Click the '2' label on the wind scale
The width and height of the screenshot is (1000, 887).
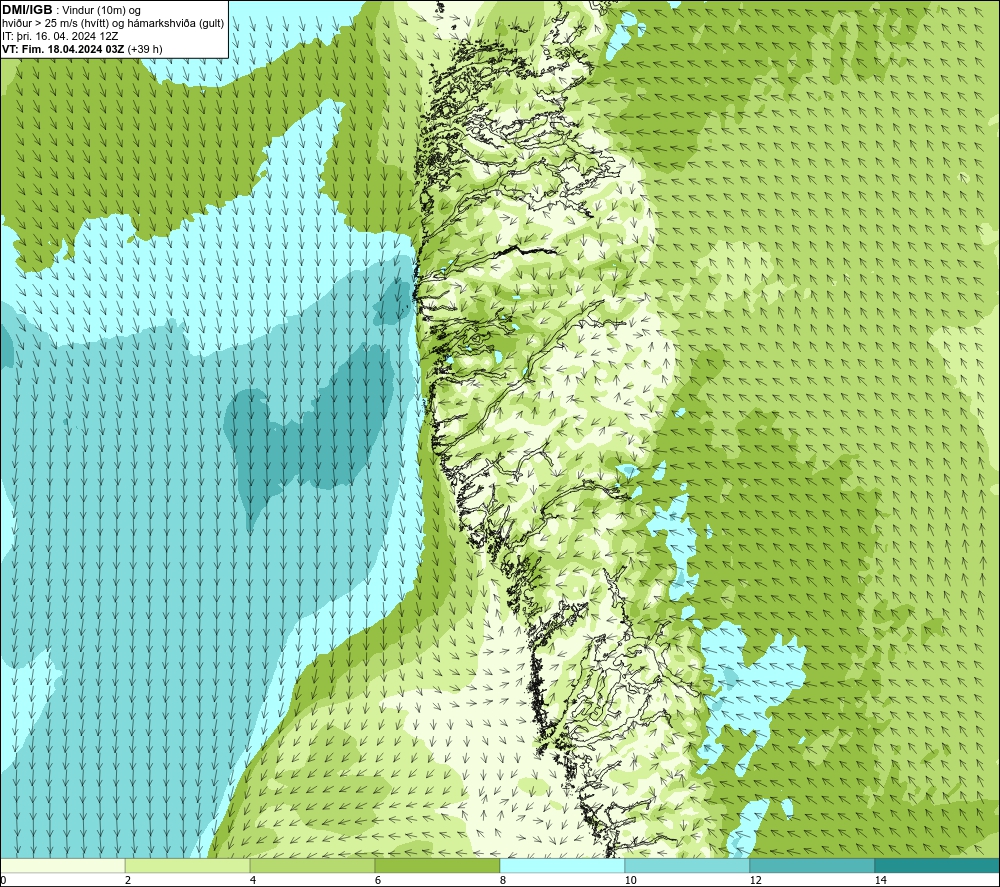coord(128,880)
